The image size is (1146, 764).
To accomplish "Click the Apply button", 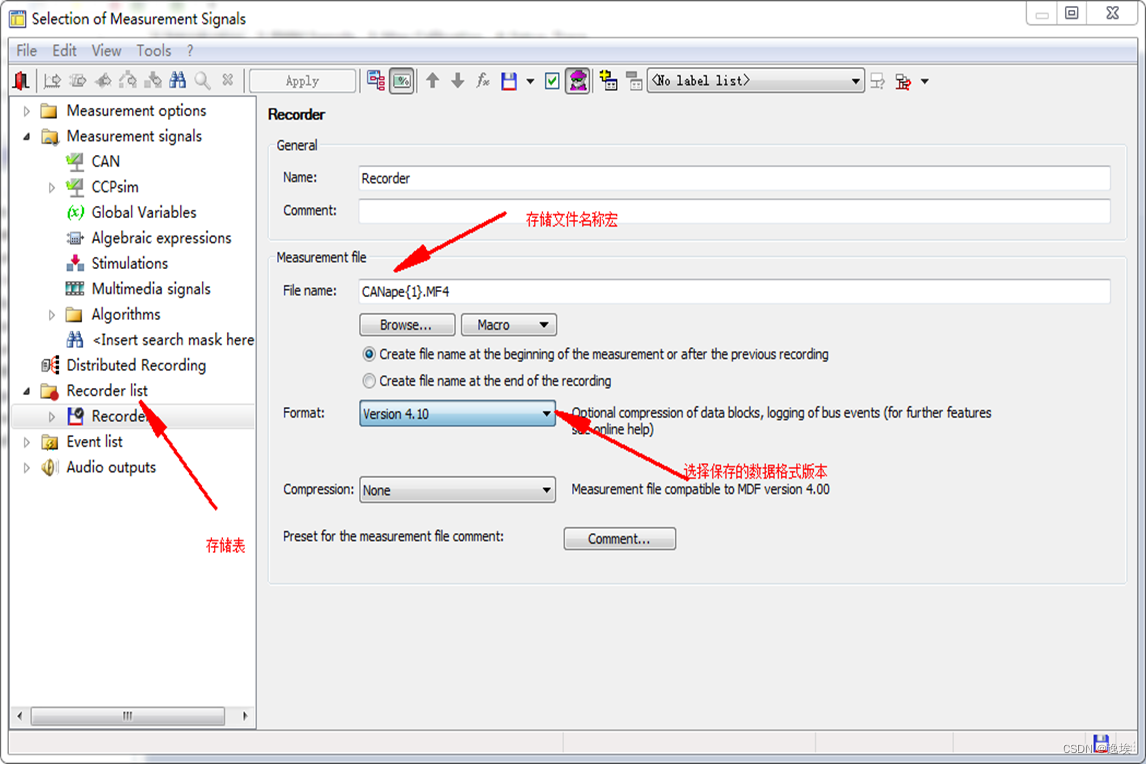I will click(303, 80).
